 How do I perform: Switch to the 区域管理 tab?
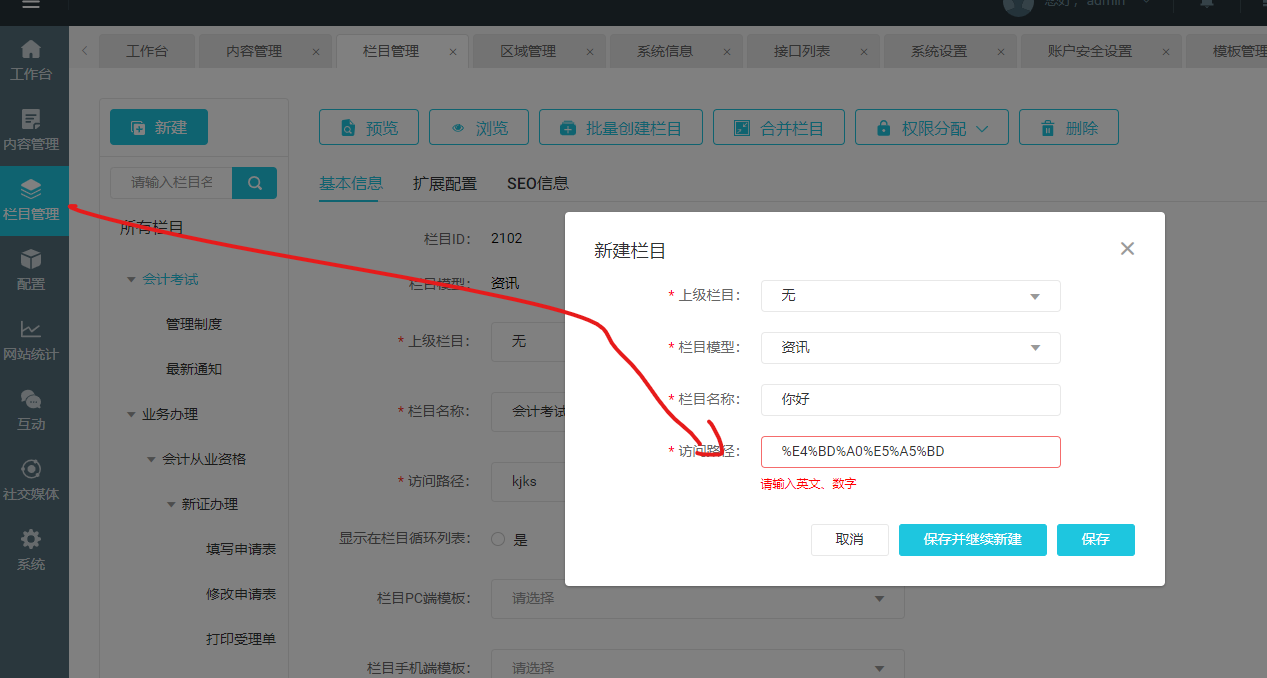528,51
